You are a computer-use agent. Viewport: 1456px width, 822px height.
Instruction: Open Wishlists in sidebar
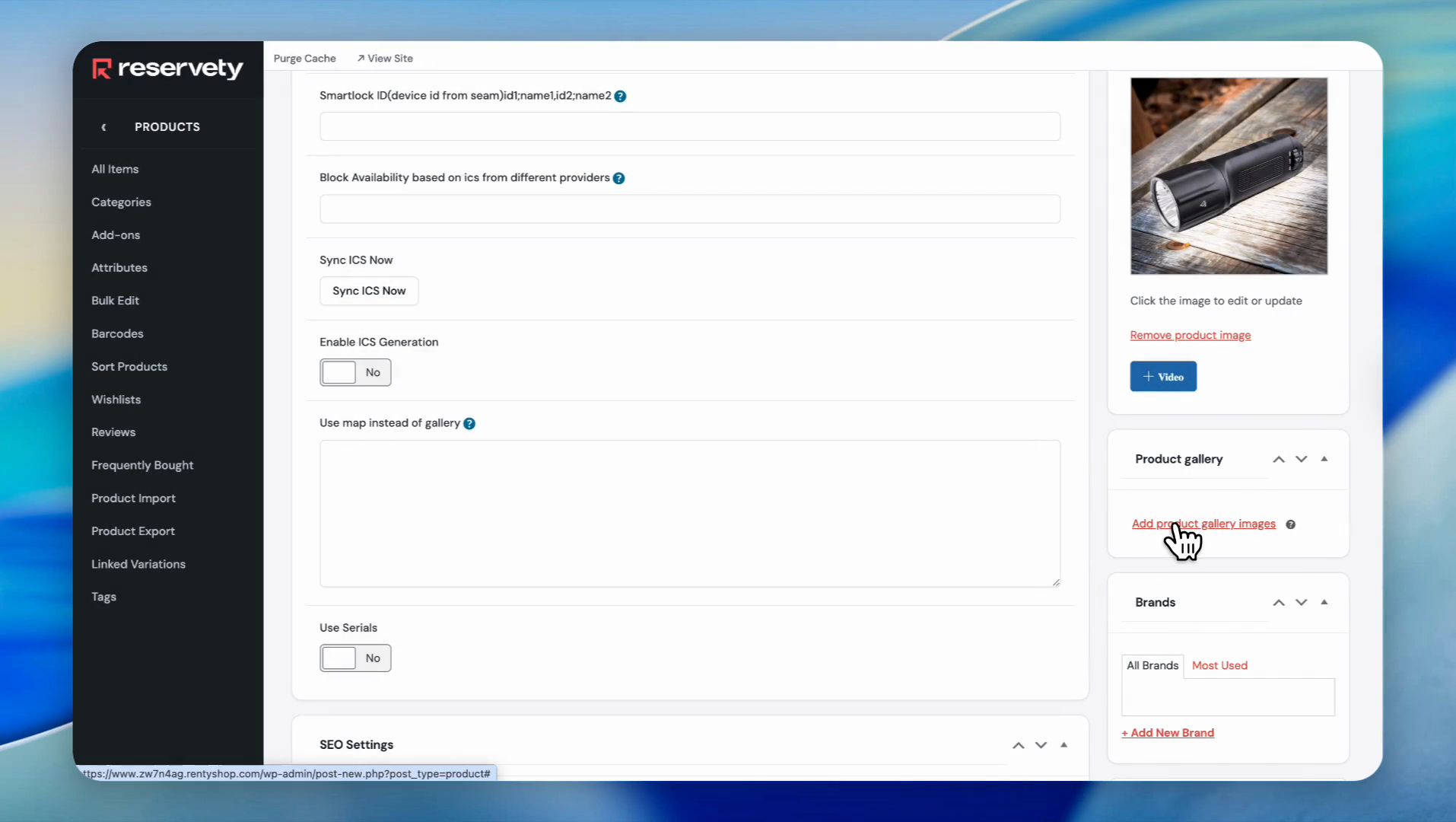click(x=116, y=400)
